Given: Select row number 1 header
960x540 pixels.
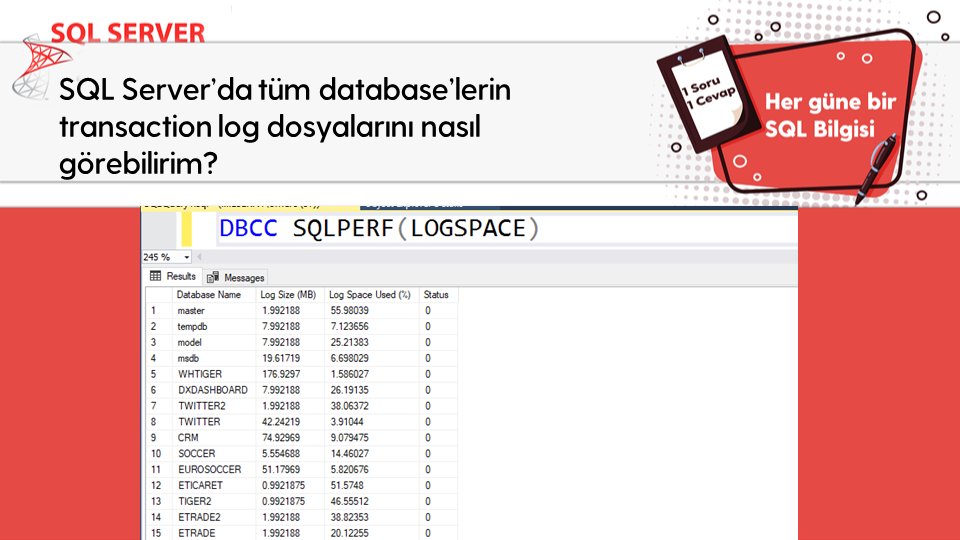Looking at the screenshot, I should point(159,310).
